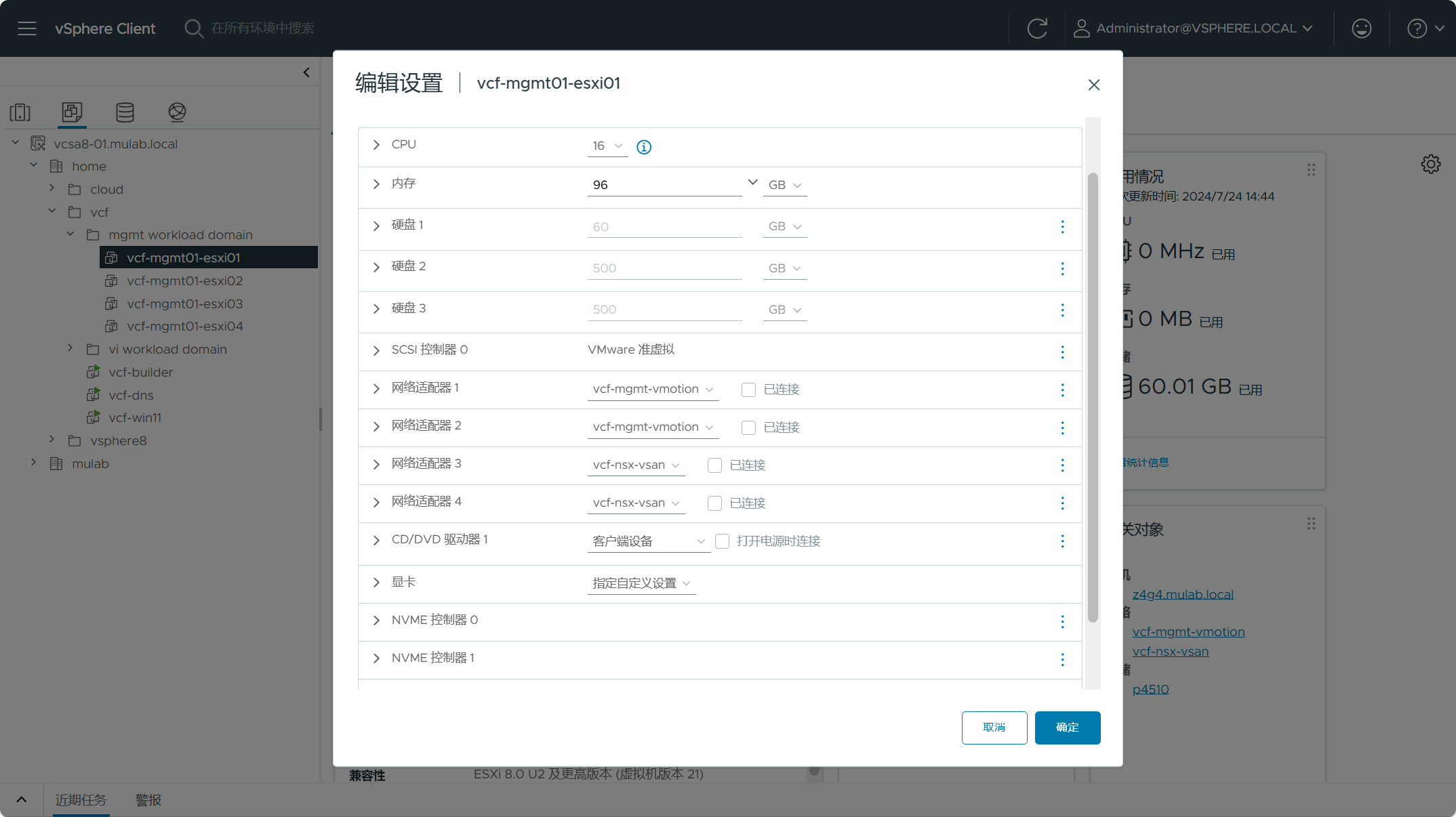Open actions menu for 硬盘 1
This screenshot has height=817, width=1456.
1062,227
